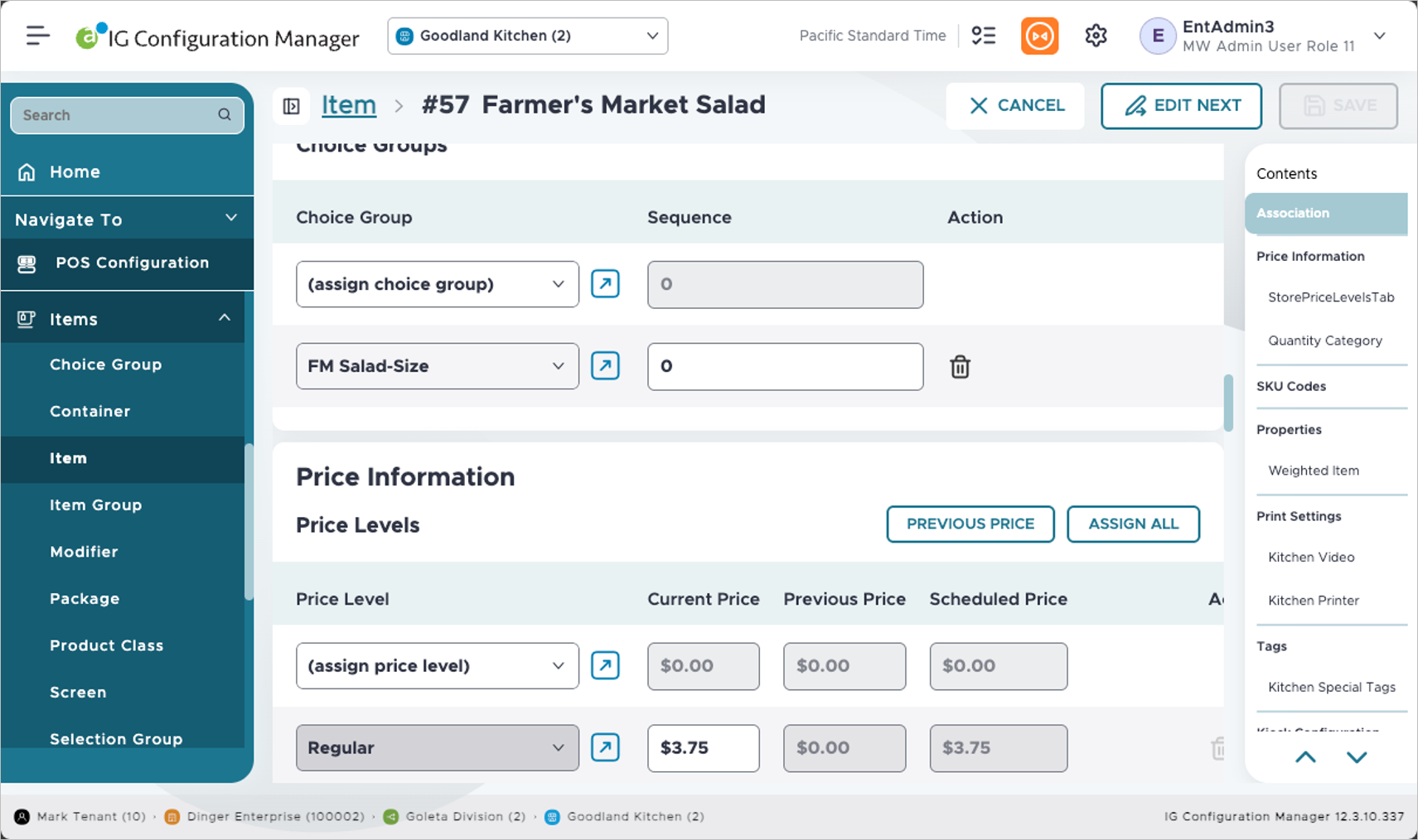Select Modifier in the Items sidebar menu
Viewport: 1418px width, 840px height.
84,552
